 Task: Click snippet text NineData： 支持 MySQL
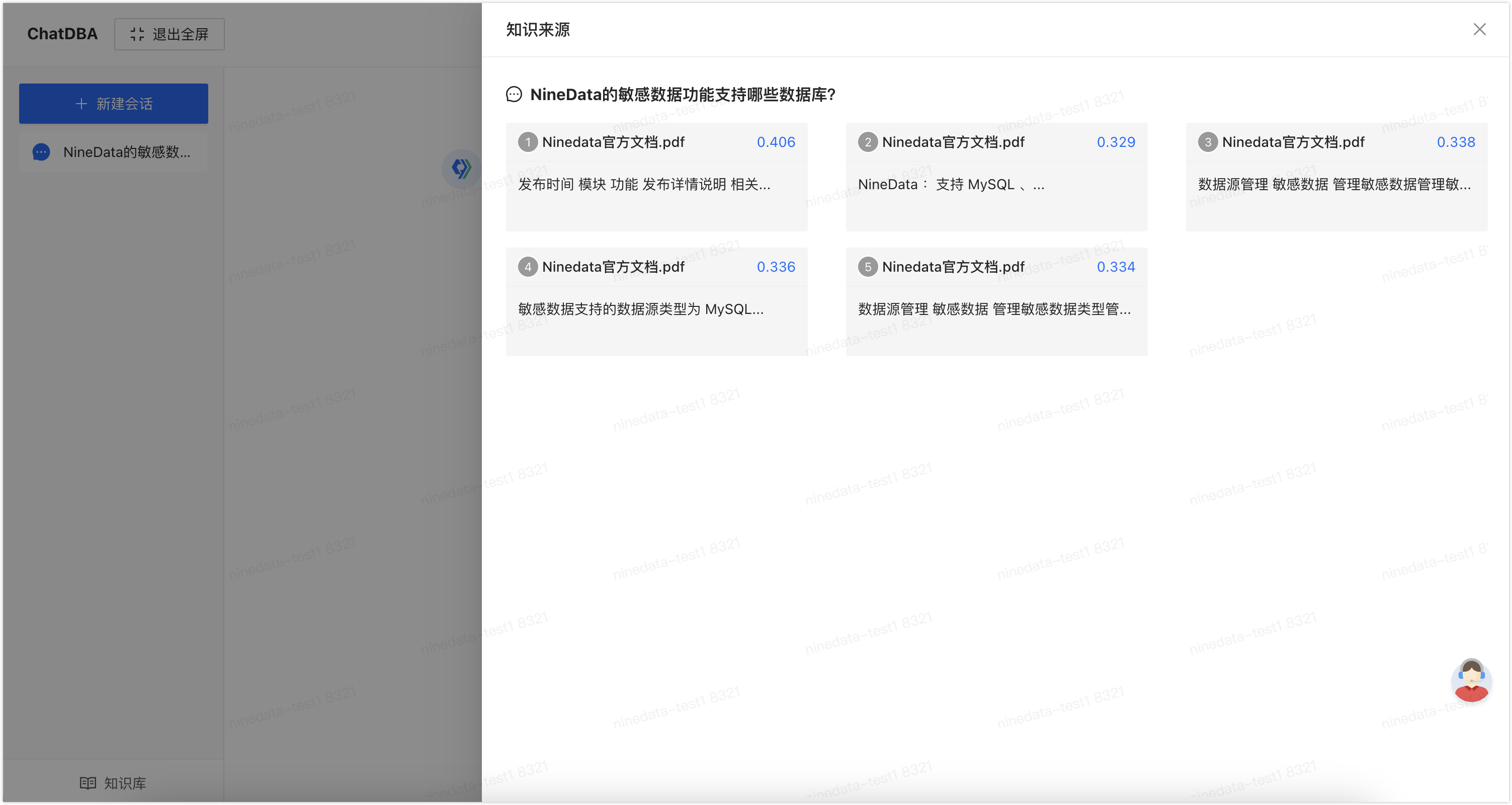coord(951,184)
